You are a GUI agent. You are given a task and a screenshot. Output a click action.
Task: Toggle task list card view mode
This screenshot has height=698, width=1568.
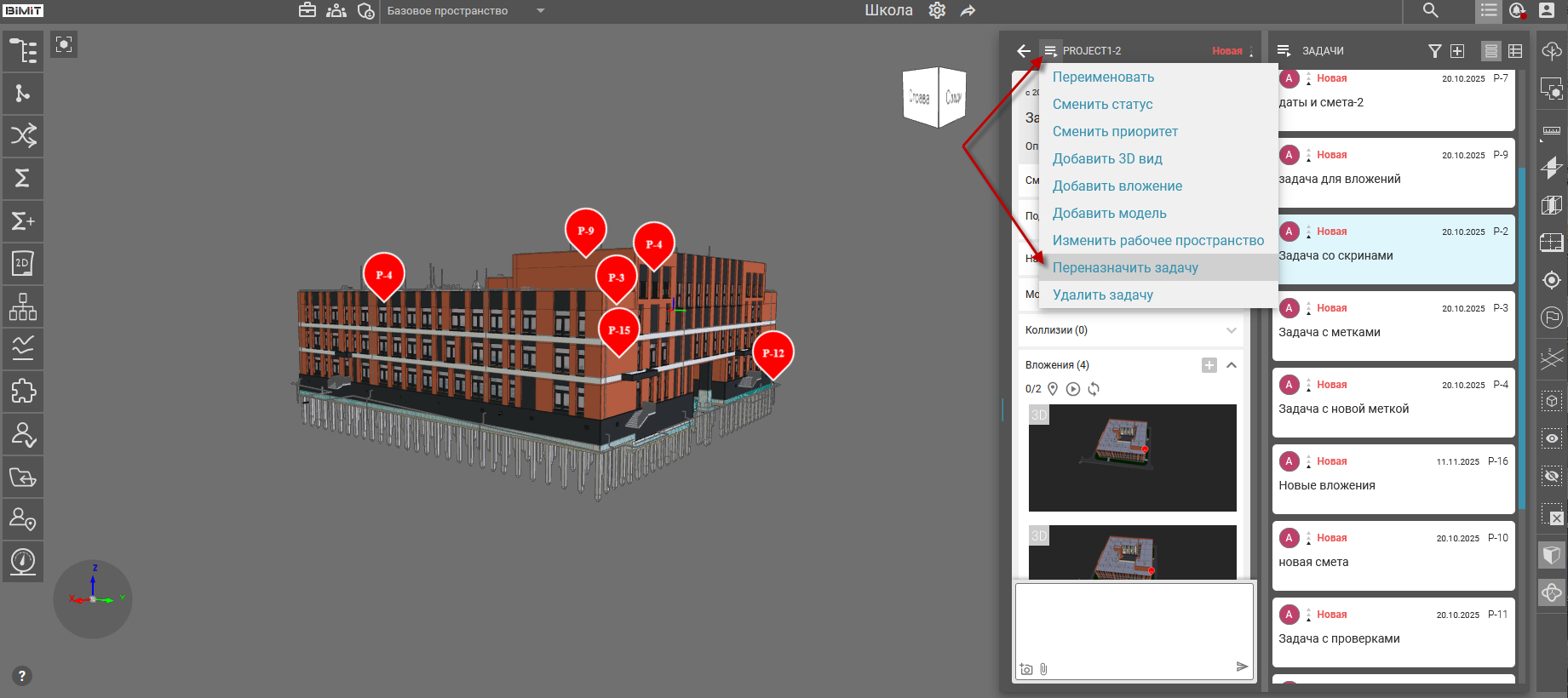pos(1490,51)
